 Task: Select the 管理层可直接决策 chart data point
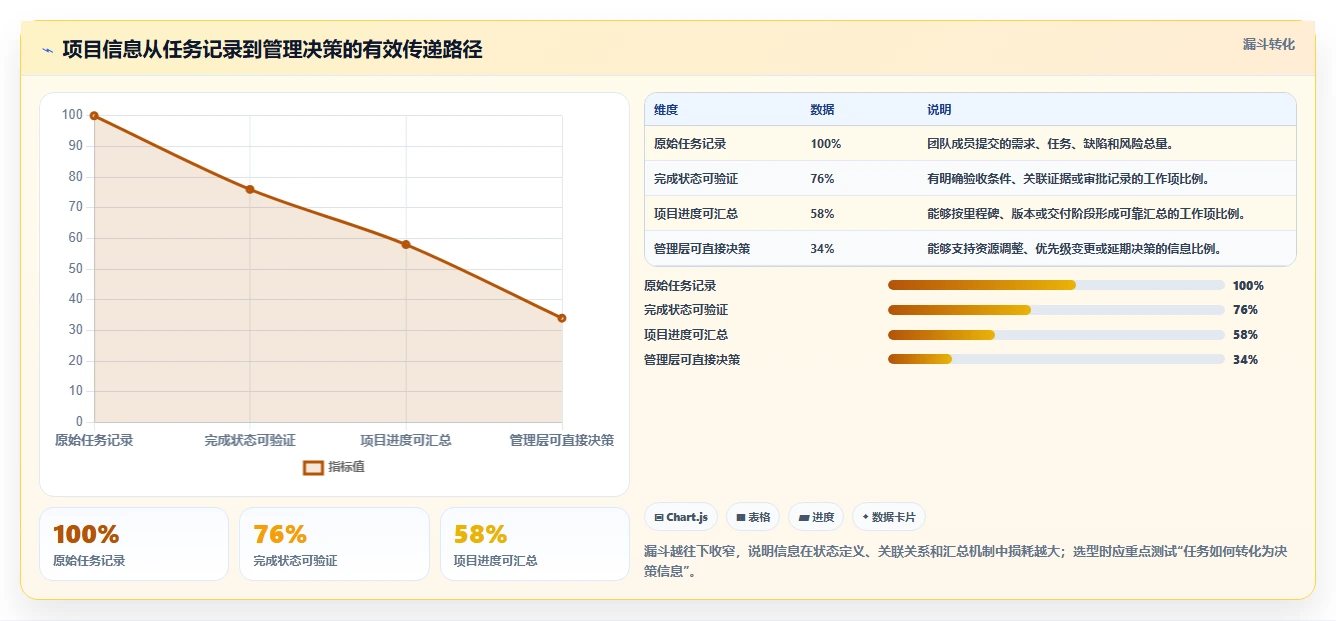[562, 318]
